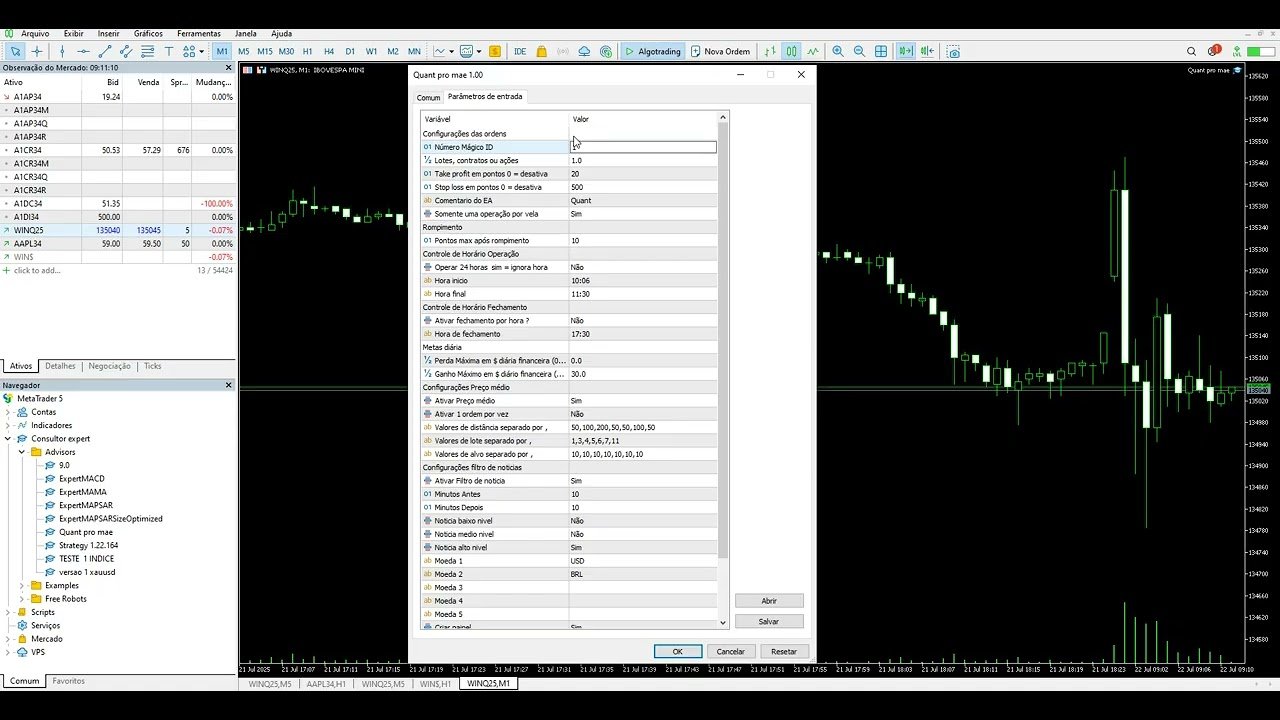The image size is (1280, 720).
Task: Toggle chart auto scroll icon
Action: coord(906,51)
